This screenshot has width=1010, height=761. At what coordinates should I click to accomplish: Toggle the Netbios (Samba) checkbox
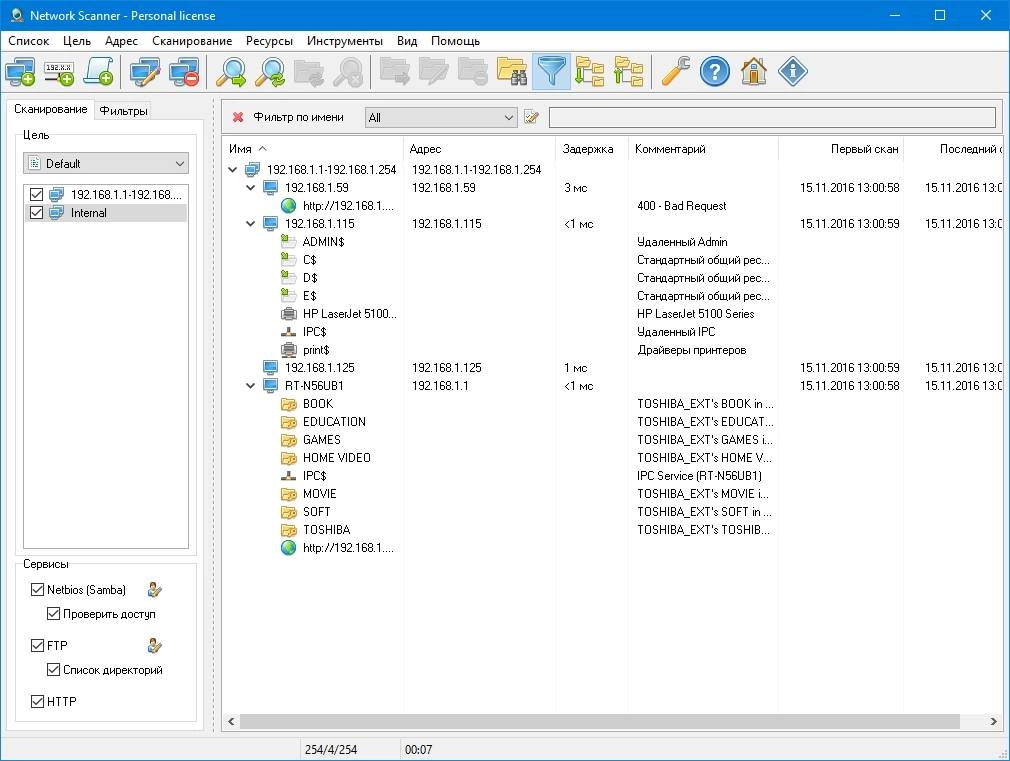[x=37, y=590]
